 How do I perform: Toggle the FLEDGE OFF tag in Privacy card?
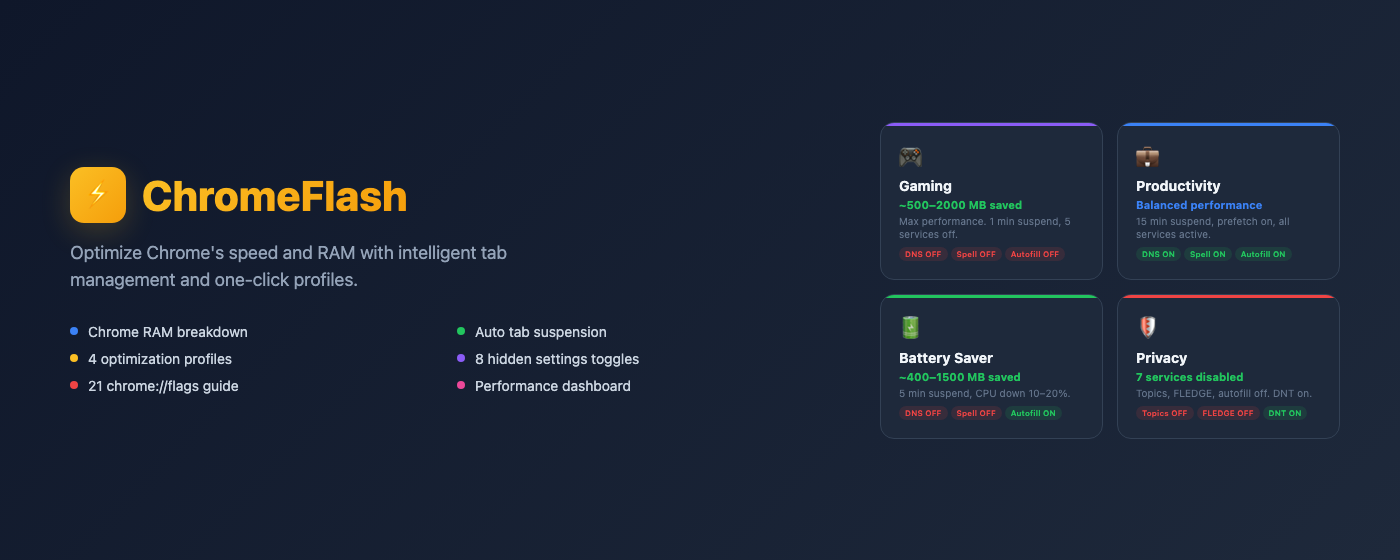coord(1227,413)
